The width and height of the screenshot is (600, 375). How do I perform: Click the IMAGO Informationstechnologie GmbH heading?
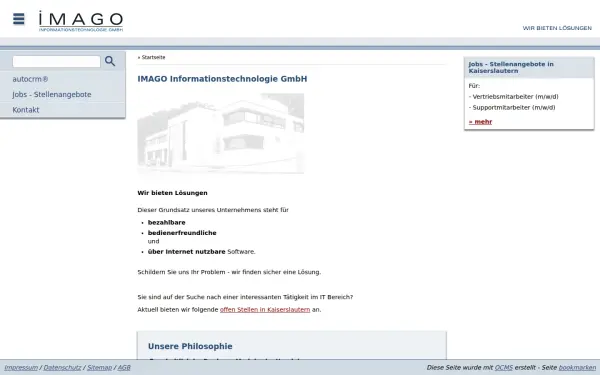click(x=222, y=79)
